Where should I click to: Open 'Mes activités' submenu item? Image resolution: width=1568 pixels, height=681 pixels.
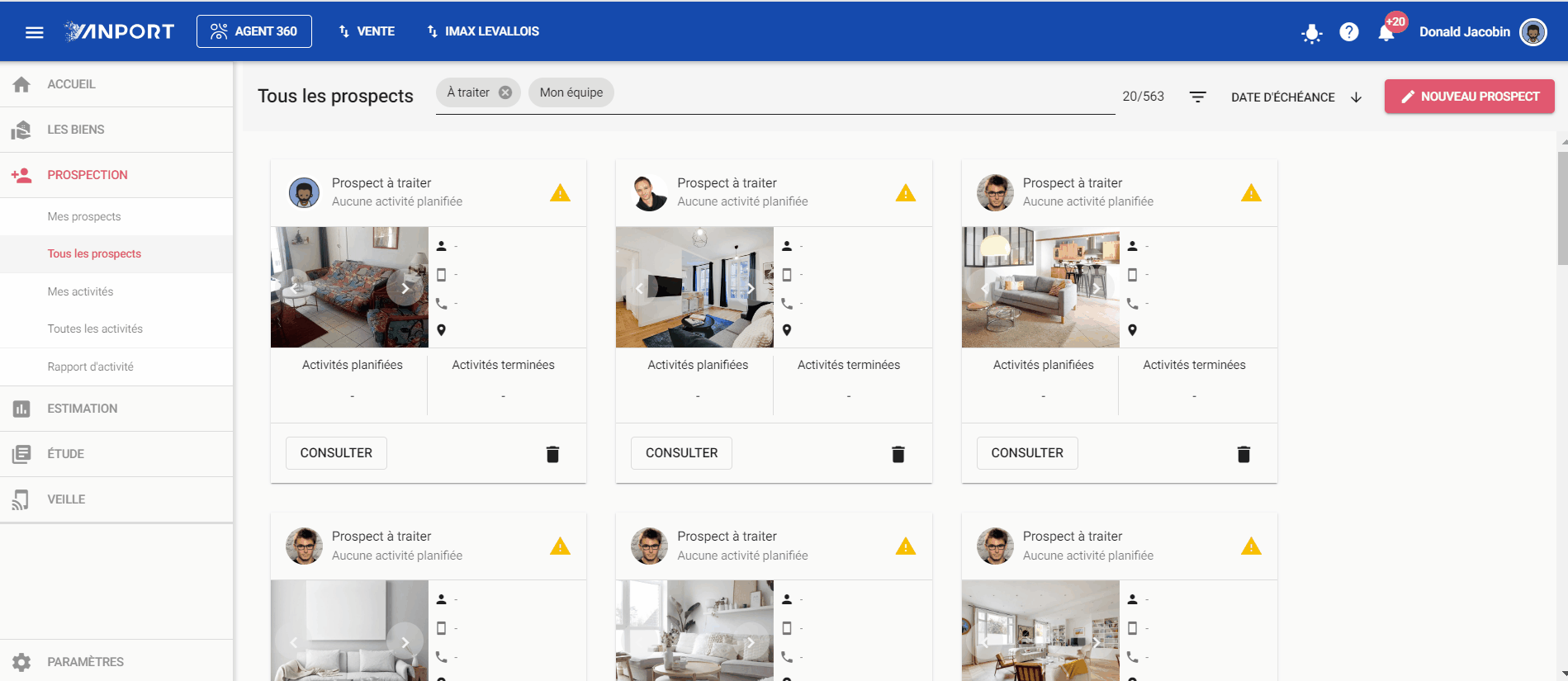116,291
